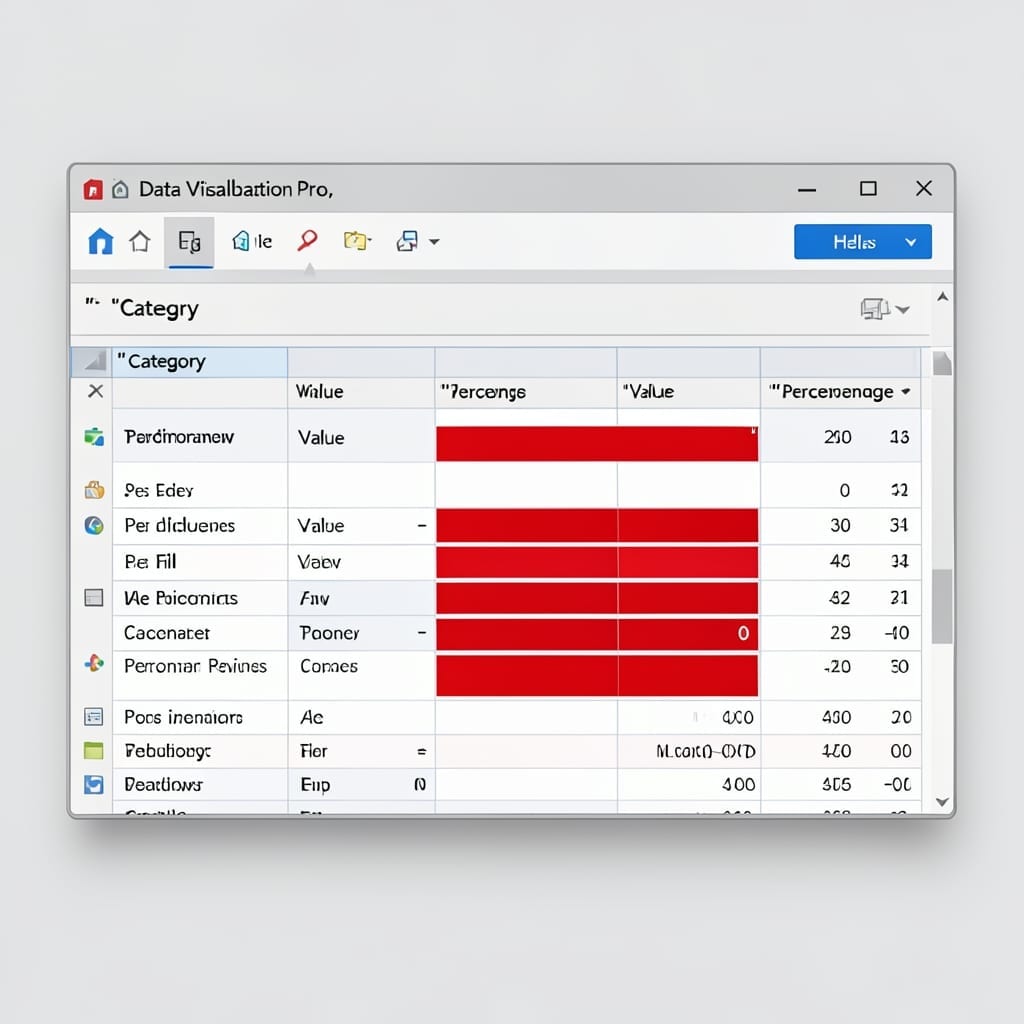1024x1024 pixels.
Task: Click the green icon beside Perdinoranew row
Action: tap(94, 437)
